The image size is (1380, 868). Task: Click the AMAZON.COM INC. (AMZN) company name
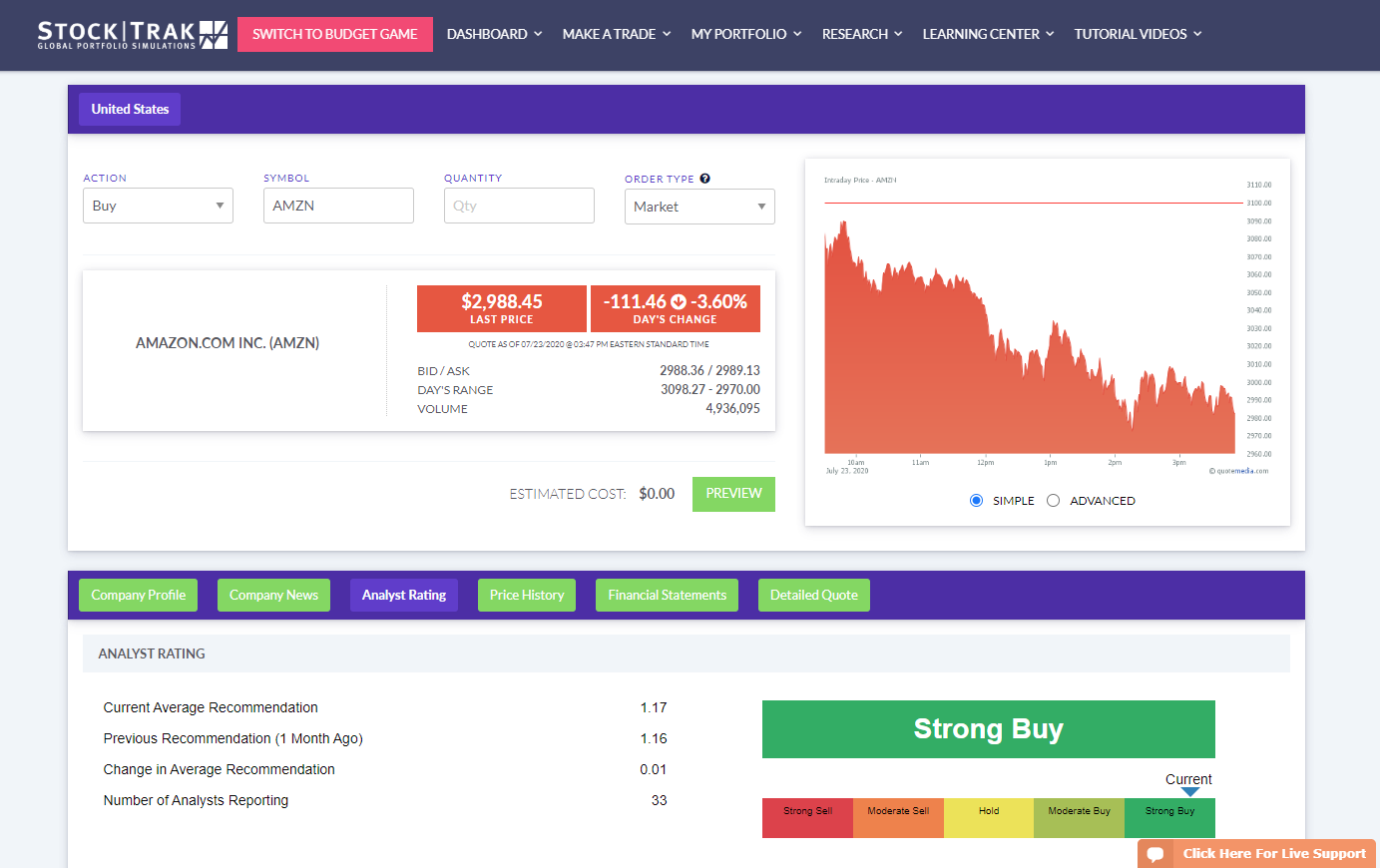coord(228,343)
